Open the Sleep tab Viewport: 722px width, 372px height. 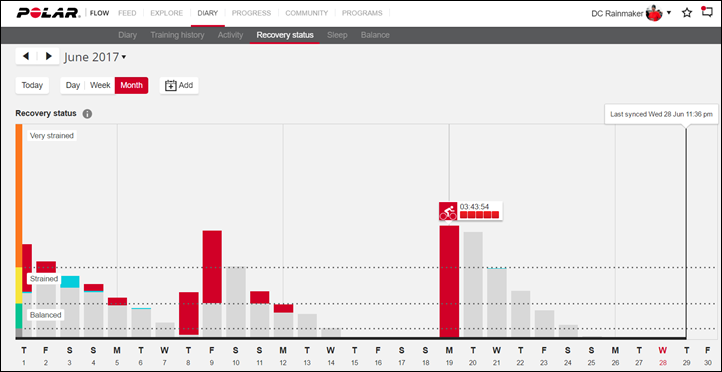click(x=337, y=35)
